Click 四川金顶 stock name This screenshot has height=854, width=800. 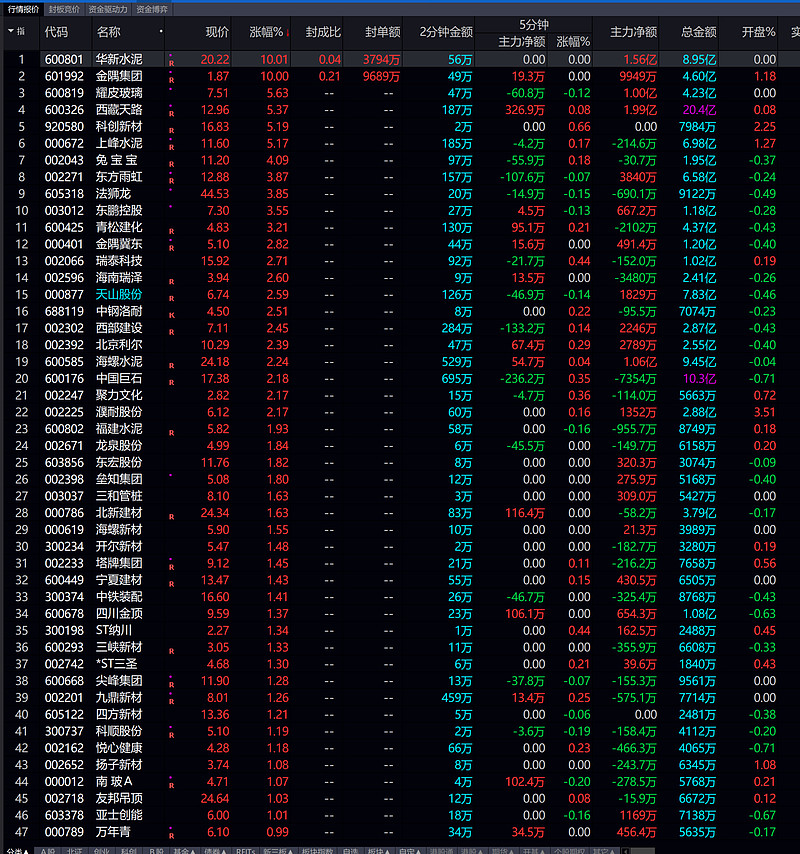[x=119, y=614]
